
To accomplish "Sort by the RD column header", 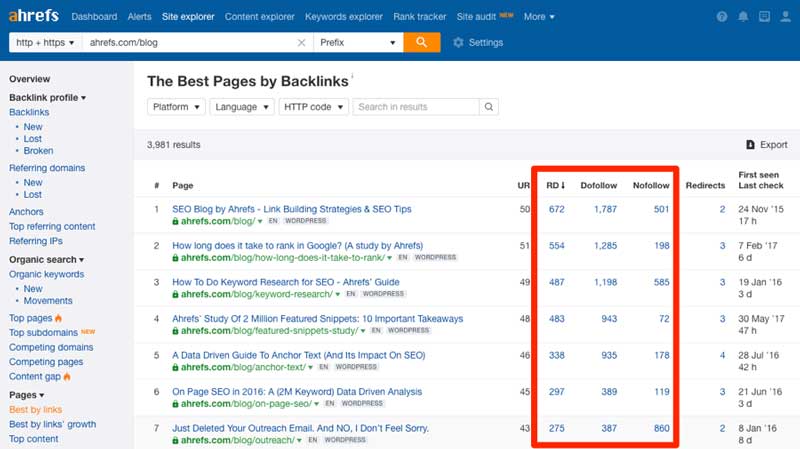I will pos(555,185).
